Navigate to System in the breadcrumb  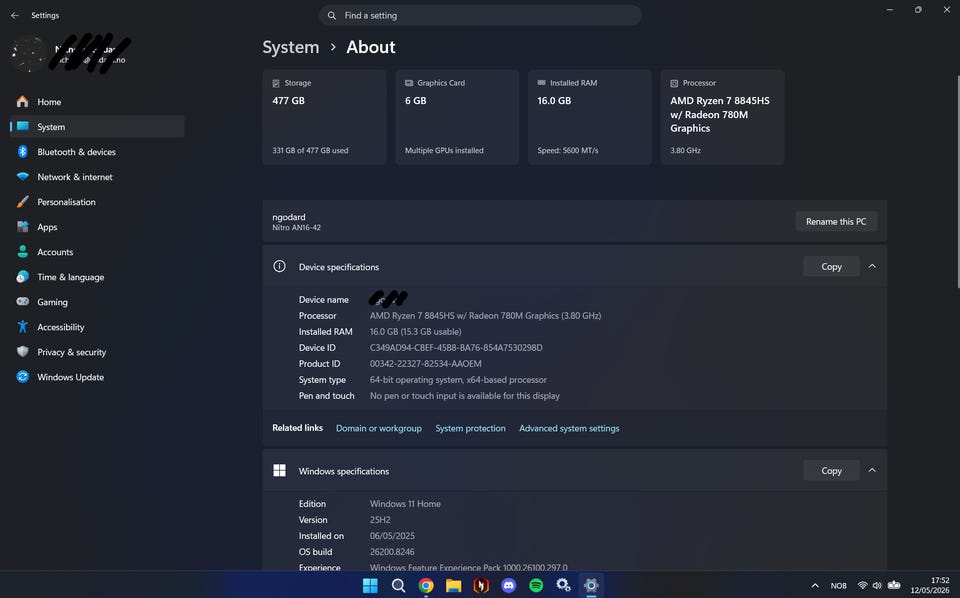(x=291, y=47)
